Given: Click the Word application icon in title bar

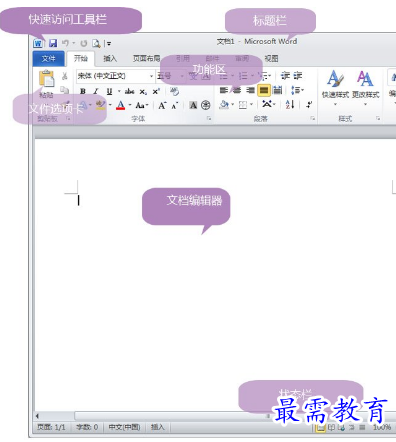Looking at the screenshot, I should 38,43.
